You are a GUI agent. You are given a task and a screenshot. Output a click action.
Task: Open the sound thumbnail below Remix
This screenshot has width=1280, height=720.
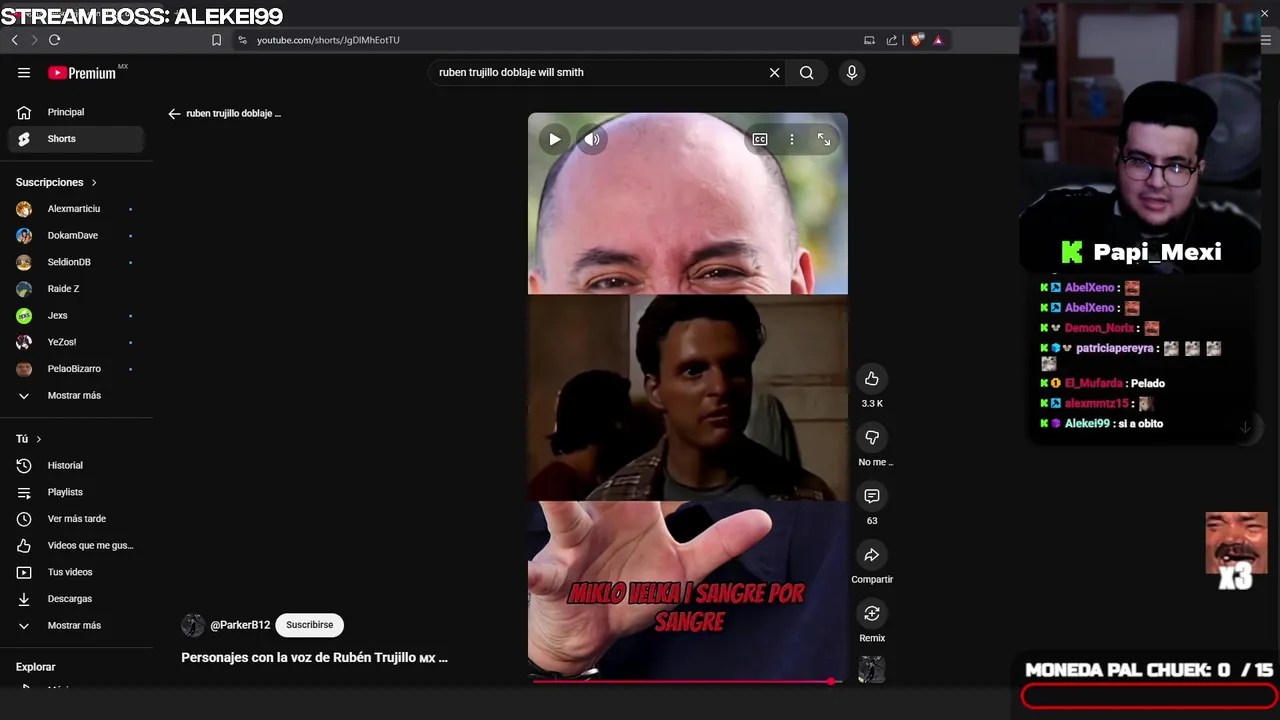click(872, 669)
